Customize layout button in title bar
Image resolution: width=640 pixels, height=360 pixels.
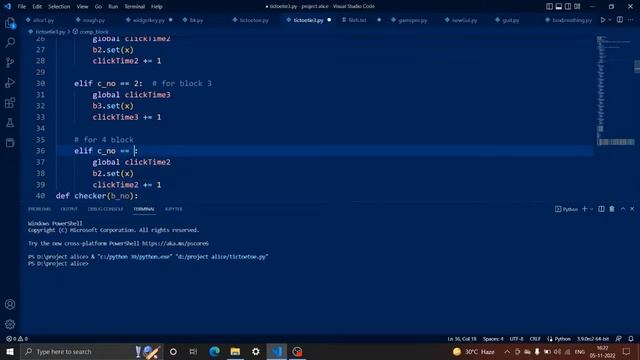tap(577, 7)
